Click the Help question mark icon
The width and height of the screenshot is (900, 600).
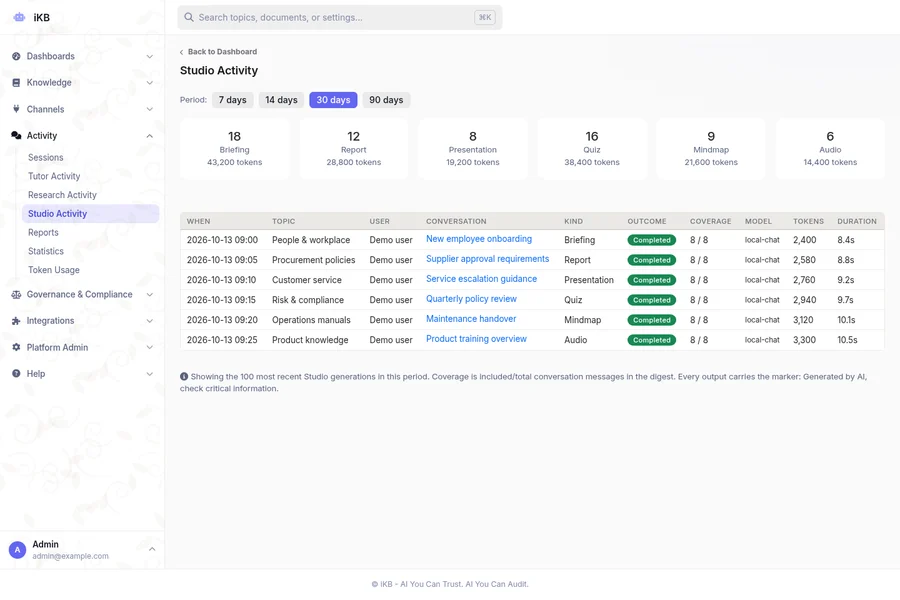[16, 374]
